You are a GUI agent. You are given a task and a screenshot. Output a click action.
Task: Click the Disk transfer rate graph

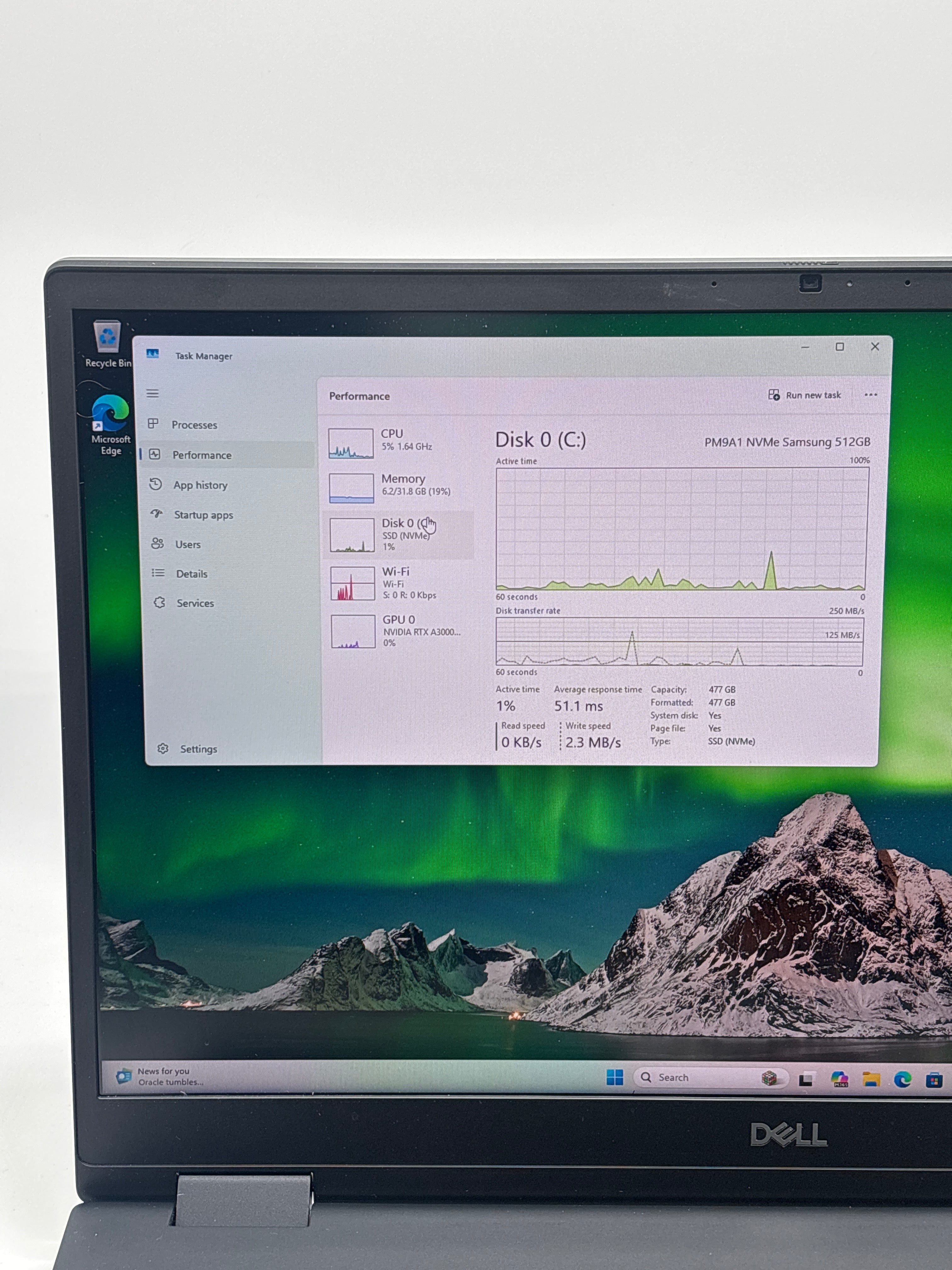(679, 642)
